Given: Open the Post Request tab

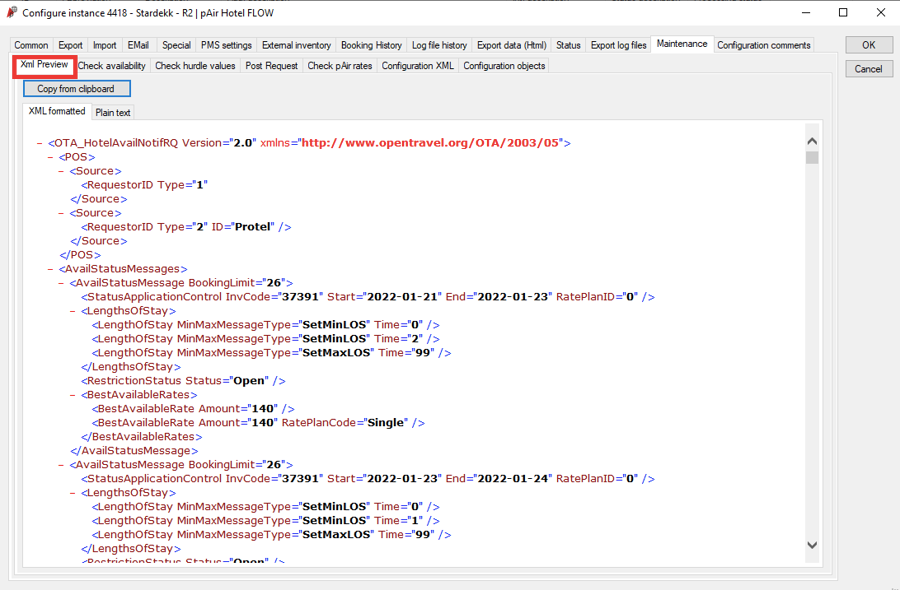Looking at the screenshot, I should point(272,66).
